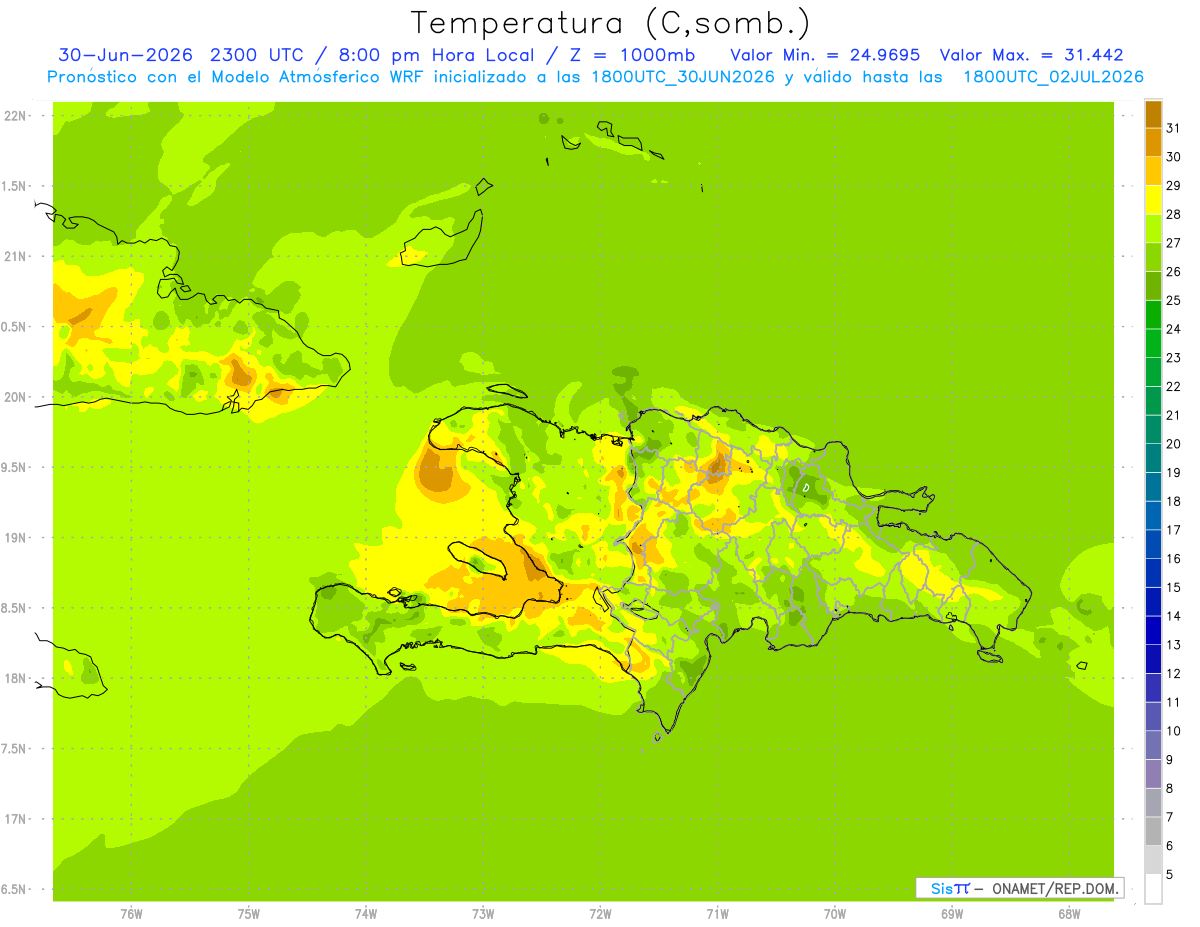Click the 6.5N latitude label
1200x927 pixels.
(15, 890)
